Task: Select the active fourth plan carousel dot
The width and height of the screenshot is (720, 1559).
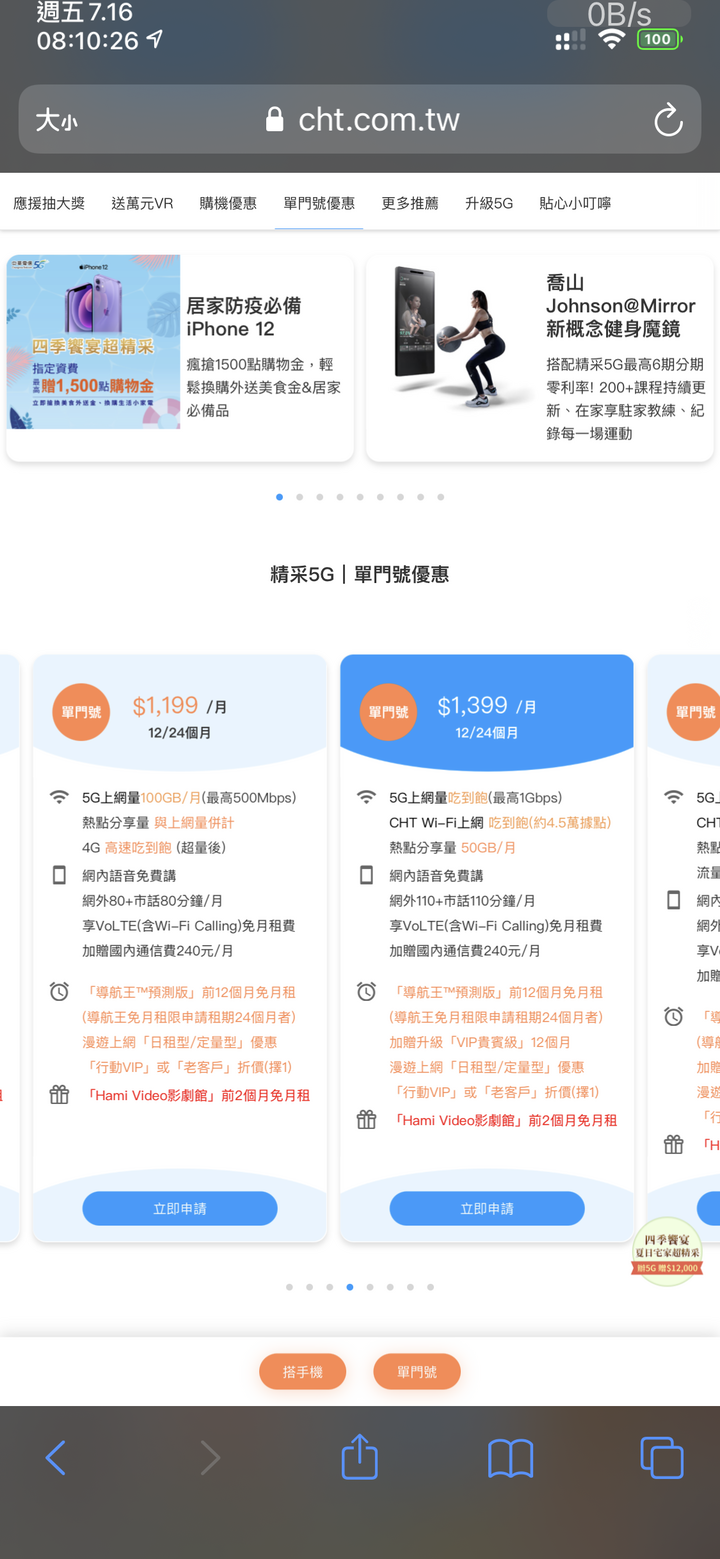Action: [x=349, y=1287]
